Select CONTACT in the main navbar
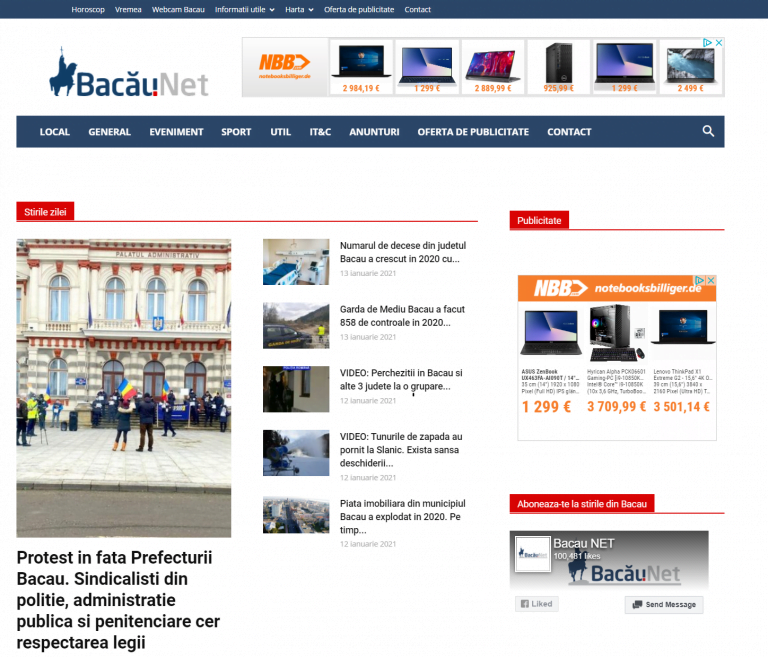The image size is (768, 657). pos(569,132)
